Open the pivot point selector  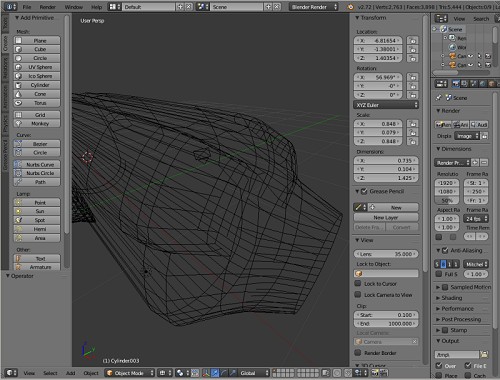182,373
